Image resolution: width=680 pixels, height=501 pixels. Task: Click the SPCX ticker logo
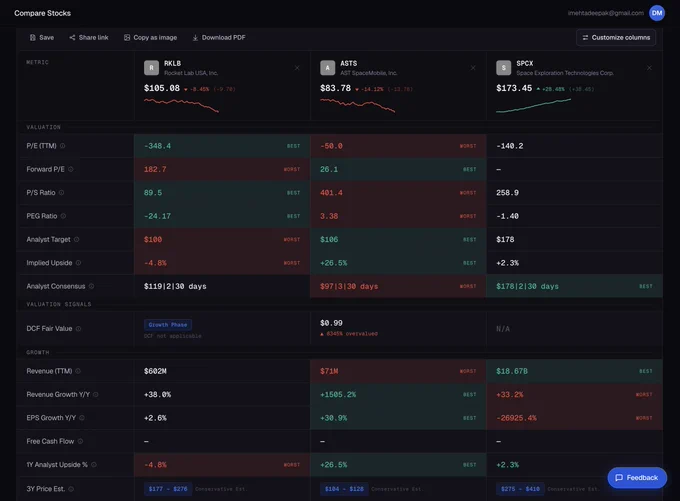coord(503,68)
